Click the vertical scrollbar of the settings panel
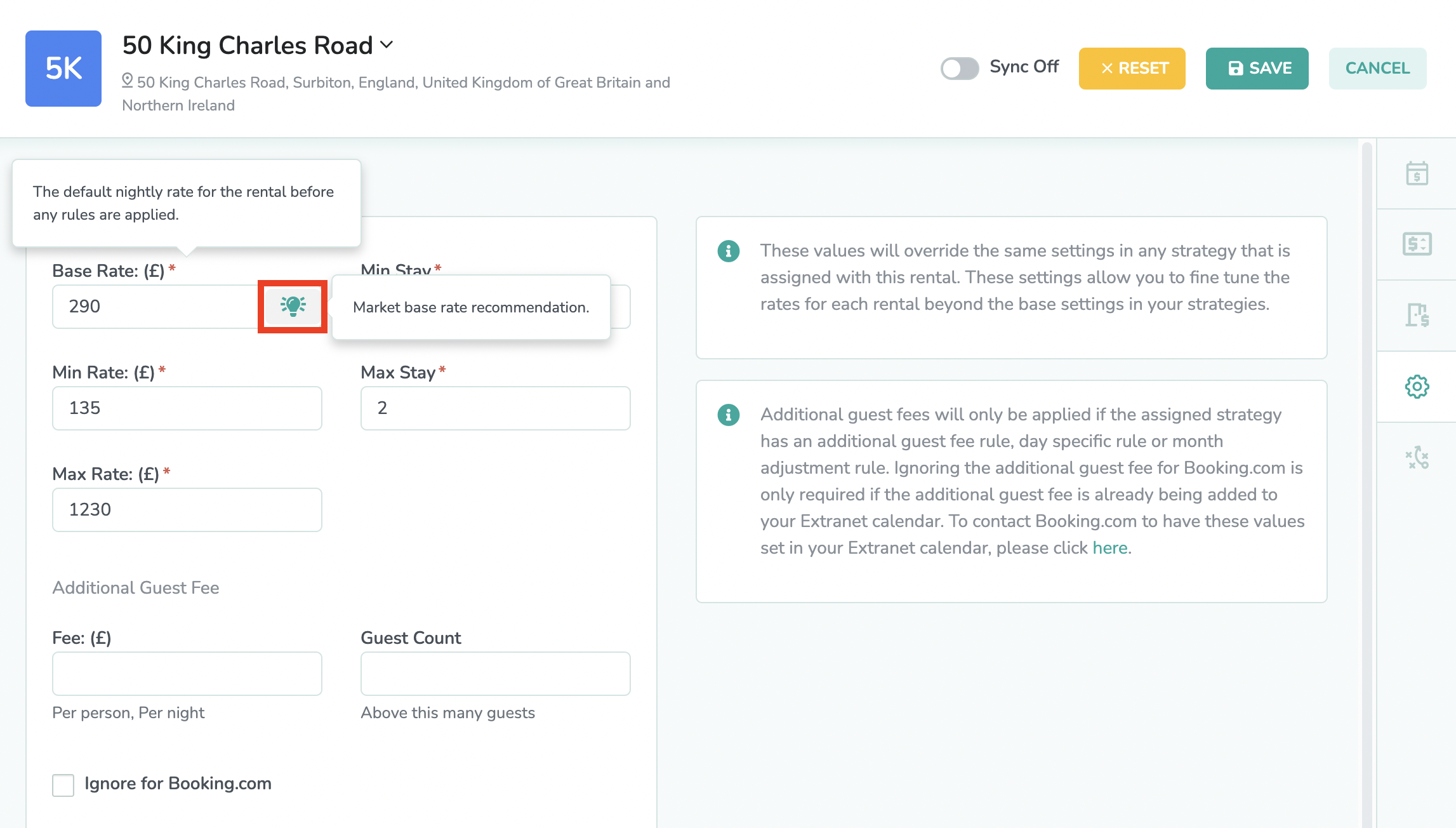Viewport: 1456px width, 828px height. tap(1367, 483)
